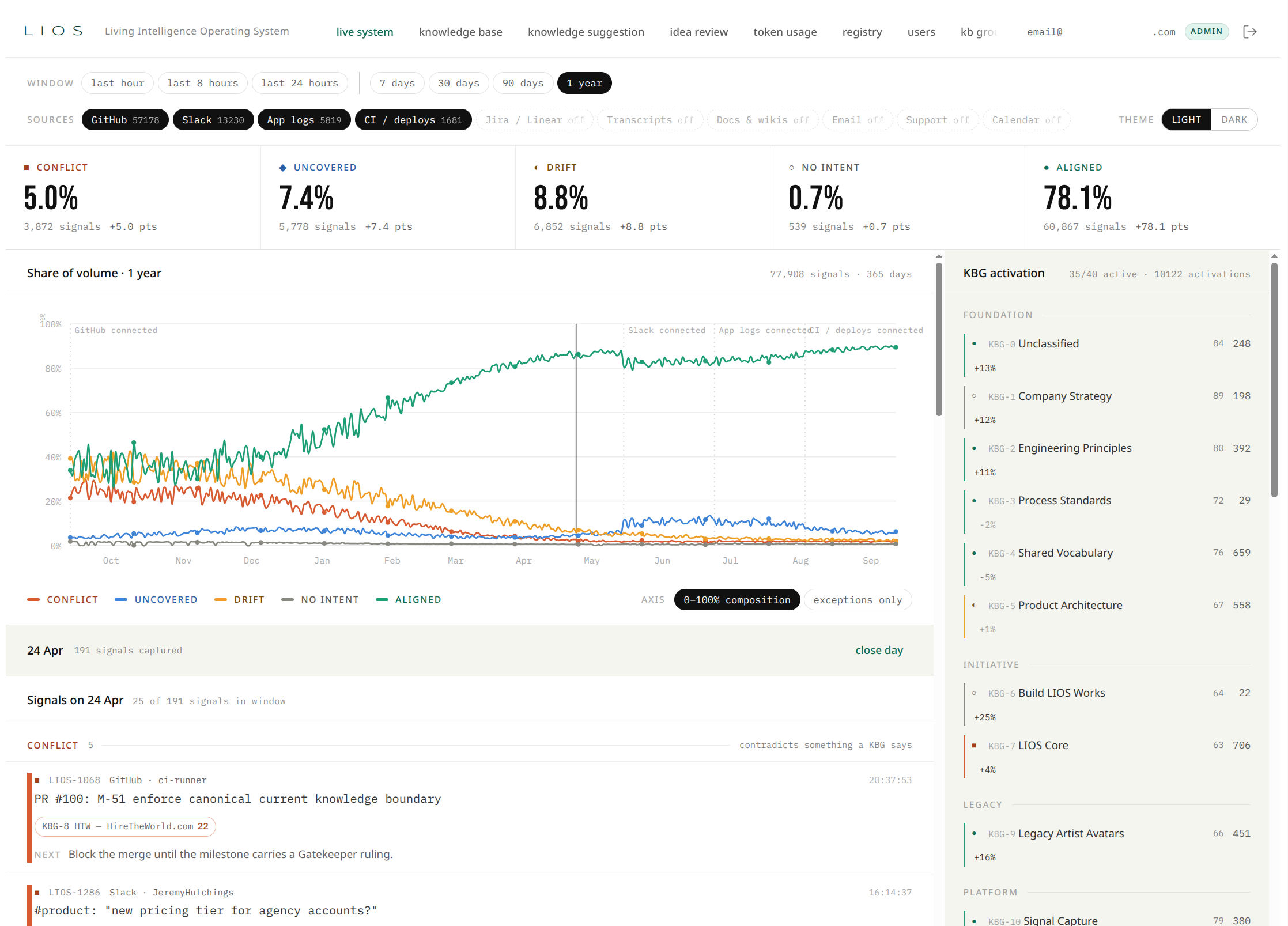Select exceptions only axis mode
The width and height of the screenshot is (1288, 926).
point(858,600)
